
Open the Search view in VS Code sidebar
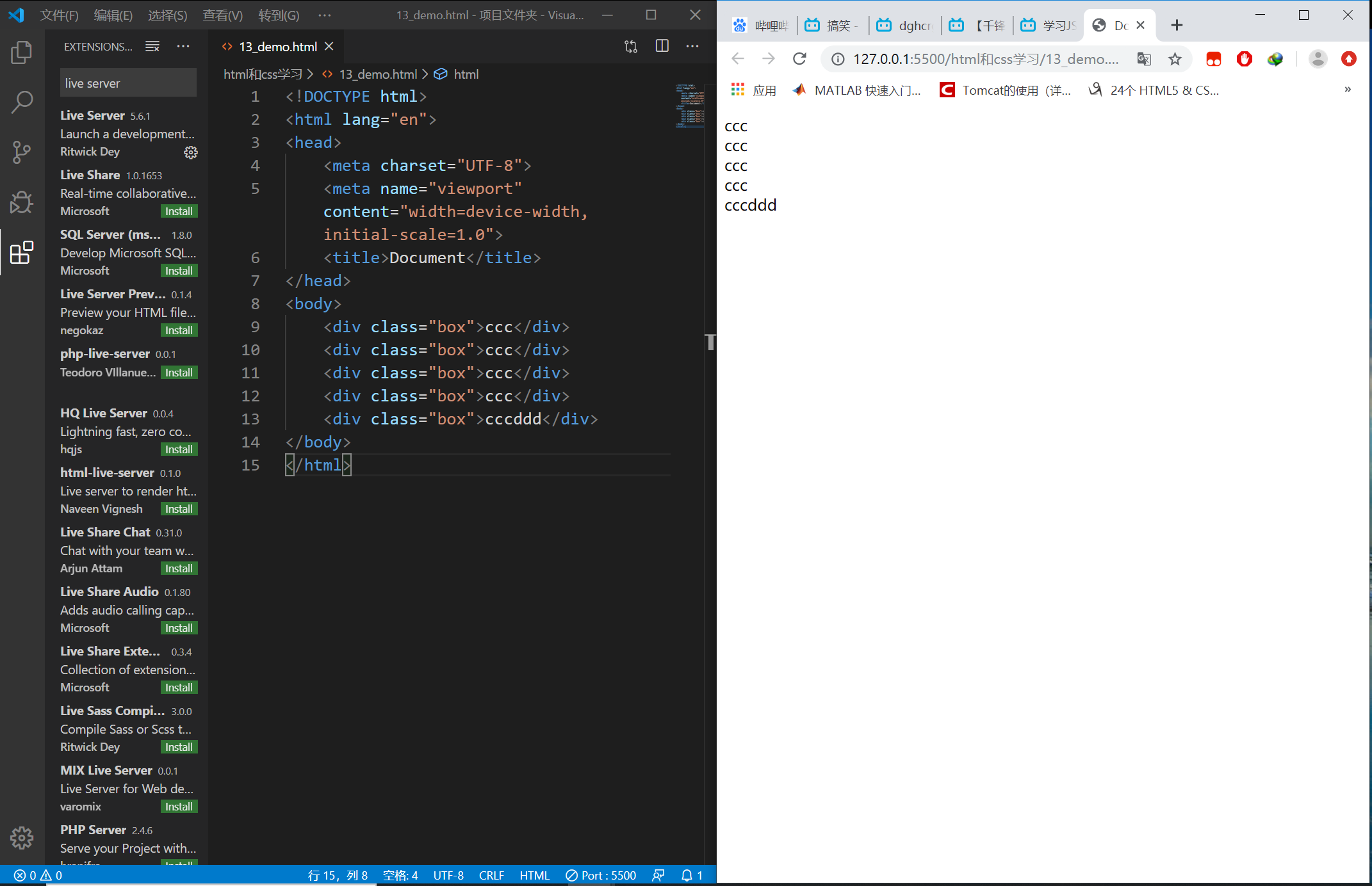click(22, 102)
